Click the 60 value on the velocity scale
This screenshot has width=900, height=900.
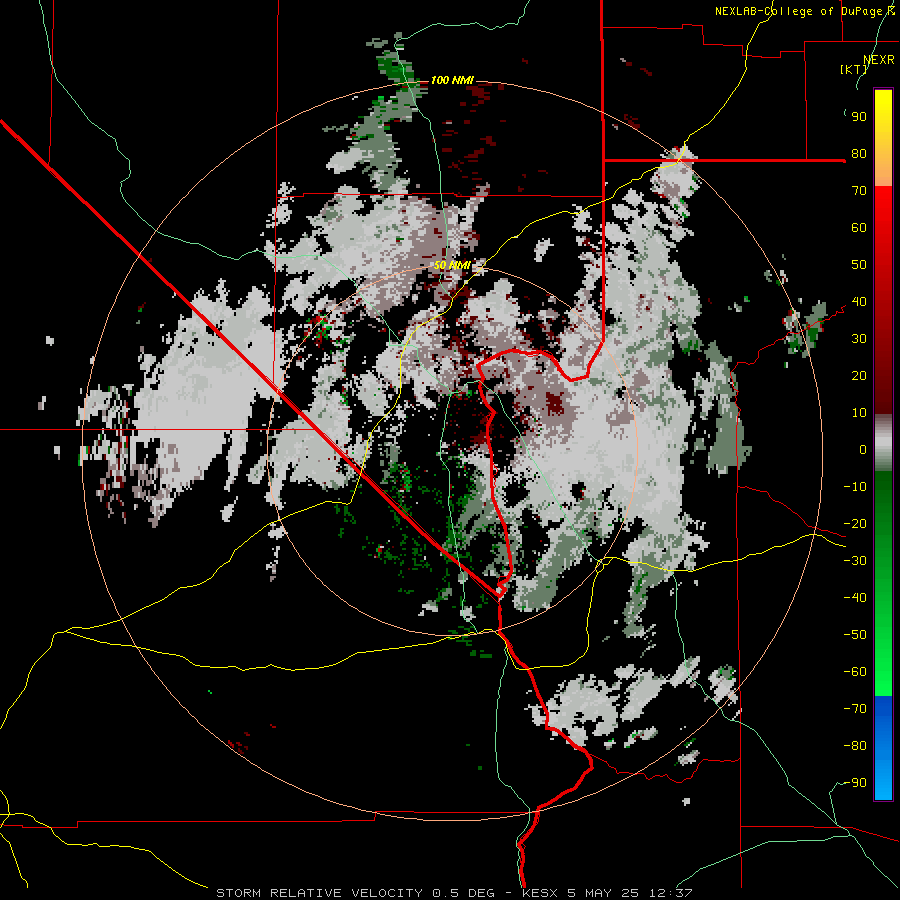point(859,227)
